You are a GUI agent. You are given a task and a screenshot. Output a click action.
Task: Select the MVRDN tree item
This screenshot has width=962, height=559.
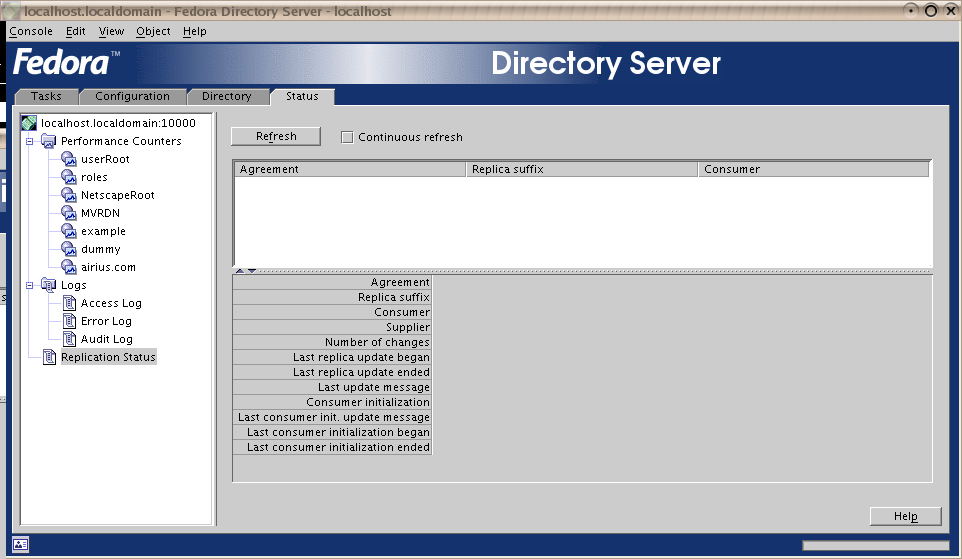click(x=100, y=213)
